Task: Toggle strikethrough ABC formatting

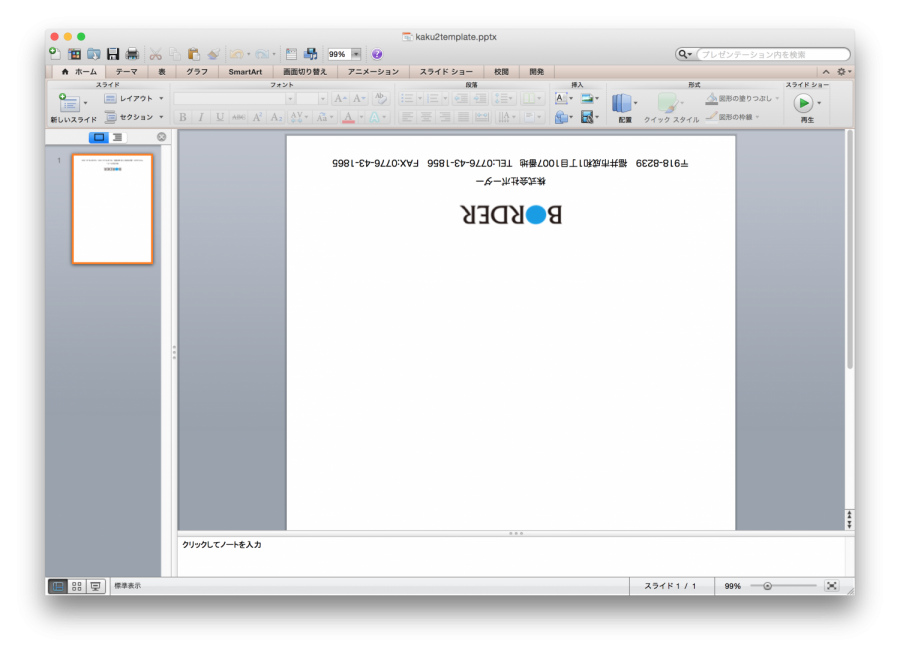Action: point(239,117)
